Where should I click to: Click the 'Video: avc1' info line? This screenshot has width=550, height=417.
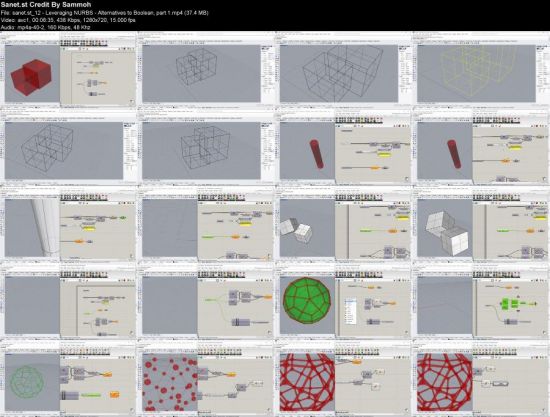(68, 20)
